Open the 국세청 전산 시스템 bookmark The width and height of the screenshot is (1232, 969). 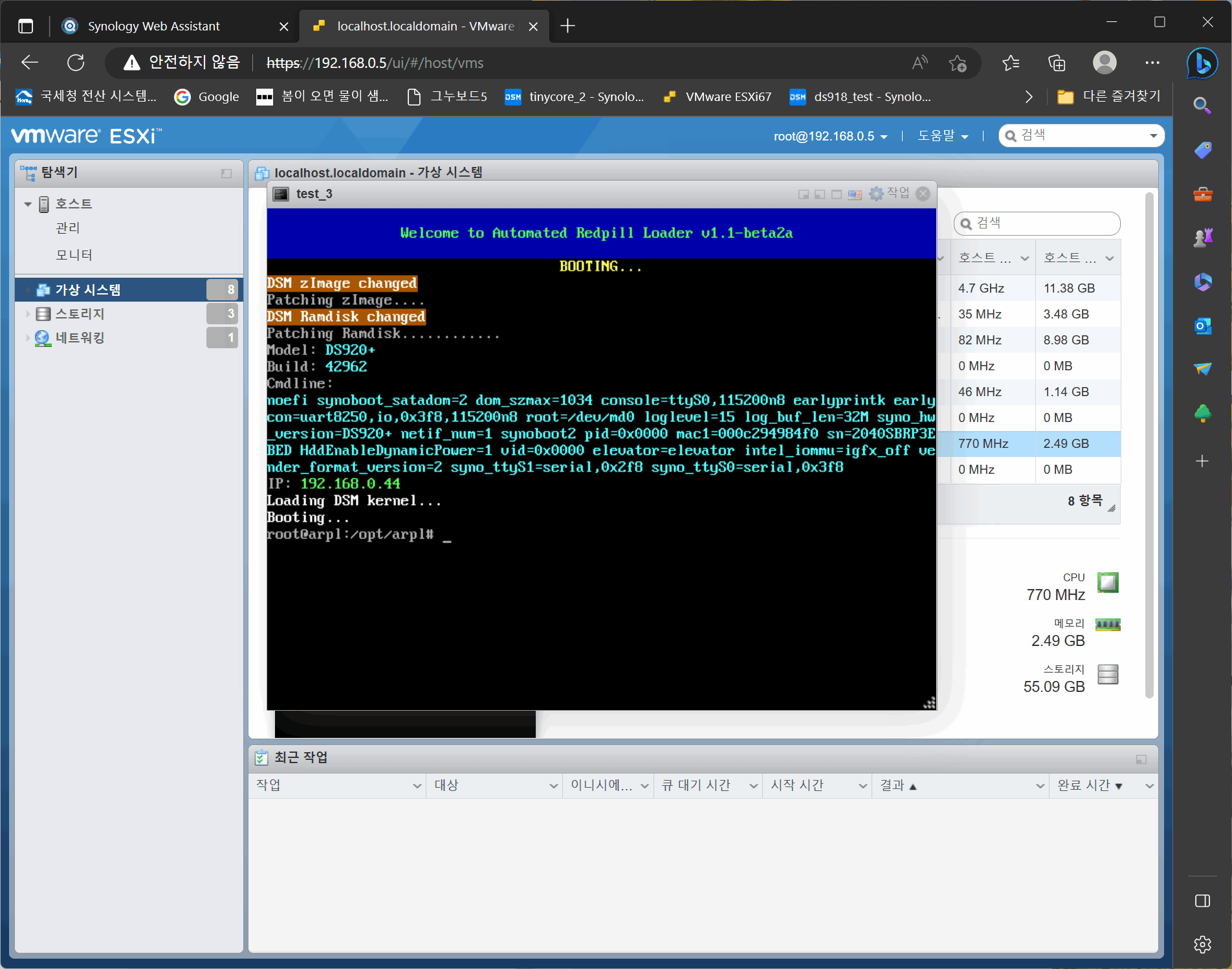click(x=87, y=97)
